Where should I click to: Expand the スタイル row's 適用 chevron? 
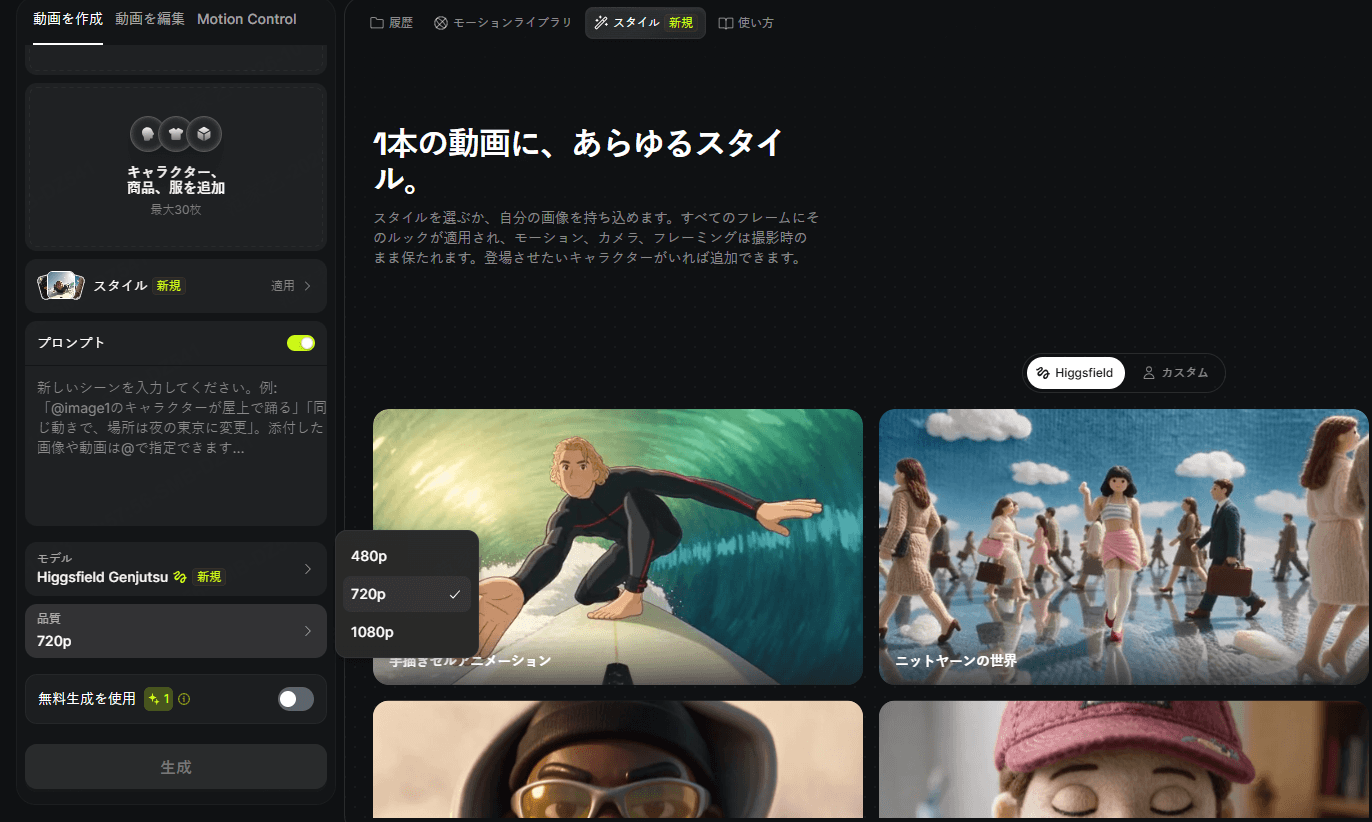(x=307, y=286)
